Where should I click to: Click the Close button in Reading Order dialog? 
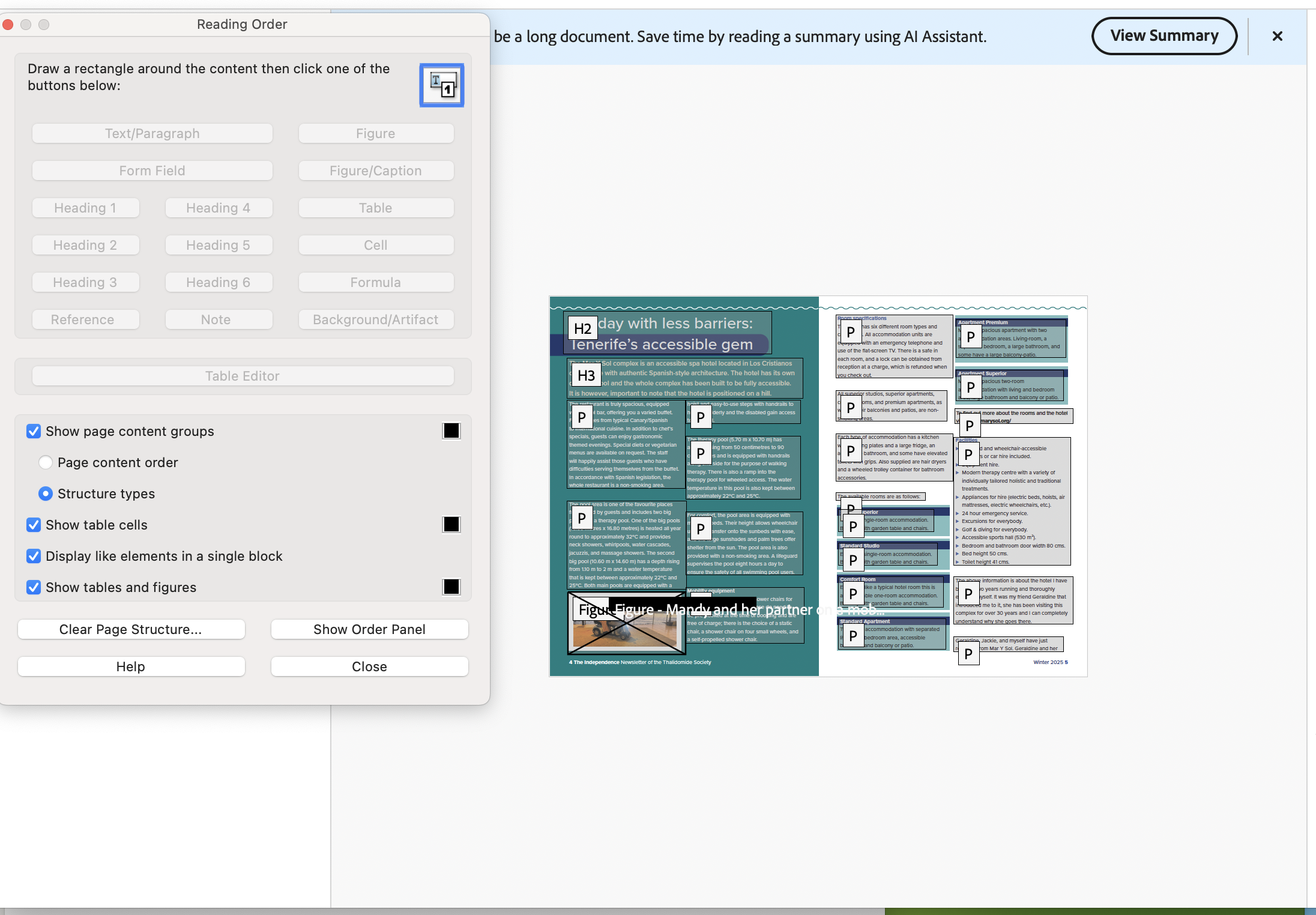tap(369, 666)
